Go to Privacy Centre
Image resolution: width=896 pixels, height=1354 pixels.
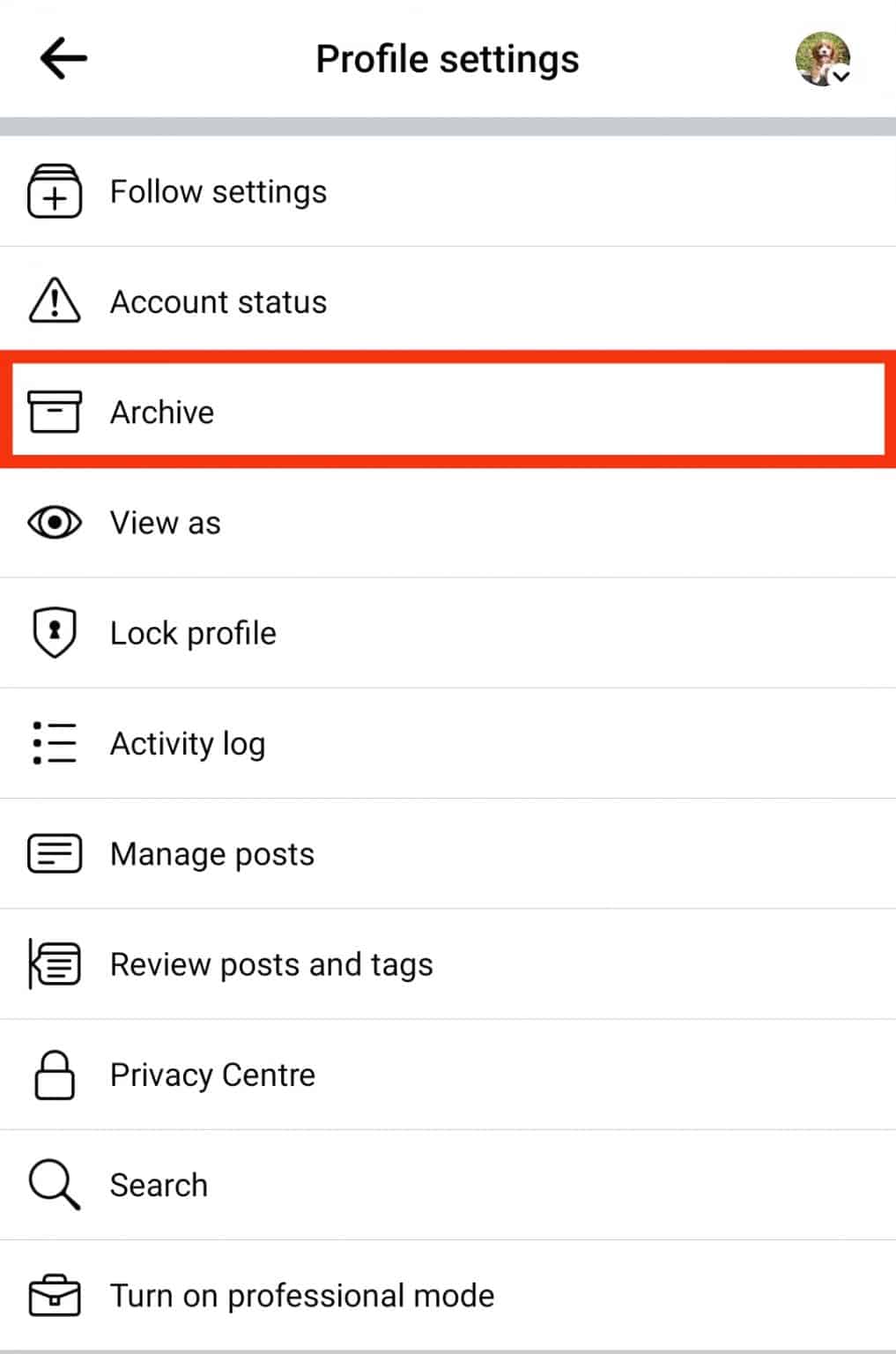coord(212,1075)
